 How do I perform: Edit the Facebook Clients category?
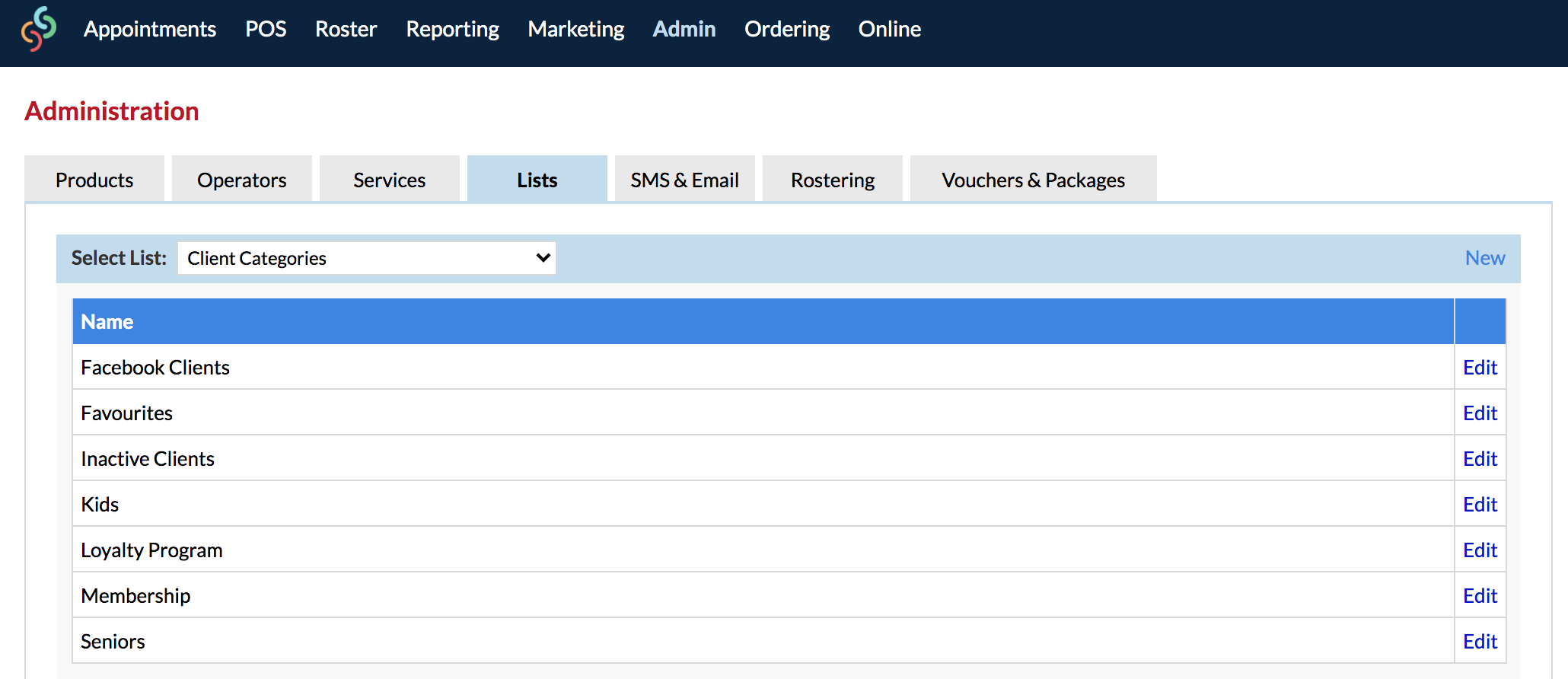pos(1480,367)
